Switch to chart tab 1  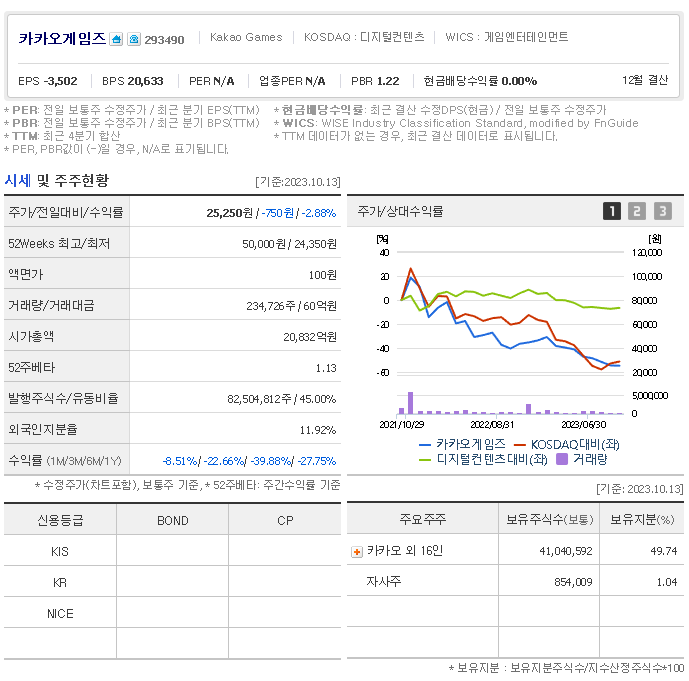point(612,211)
